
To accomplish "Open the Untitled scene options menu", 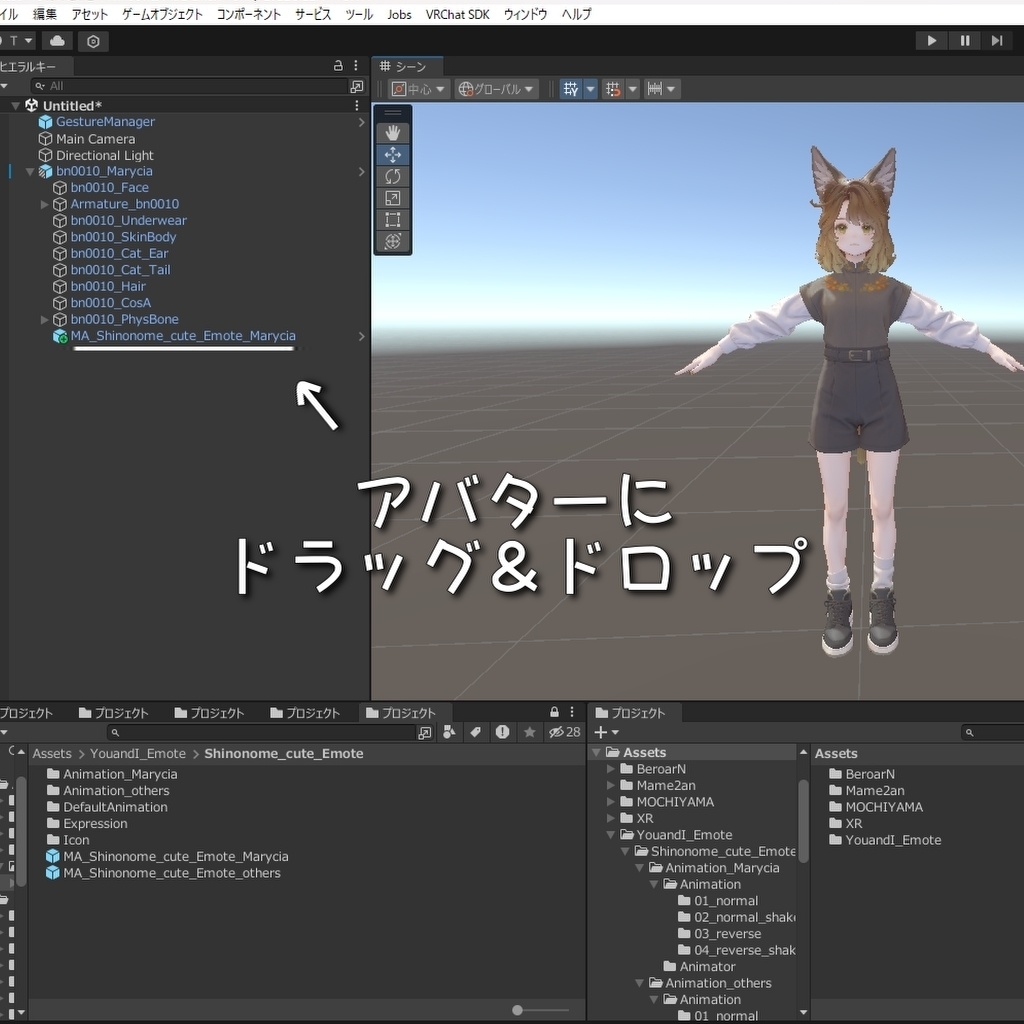I will click(357, 105).
